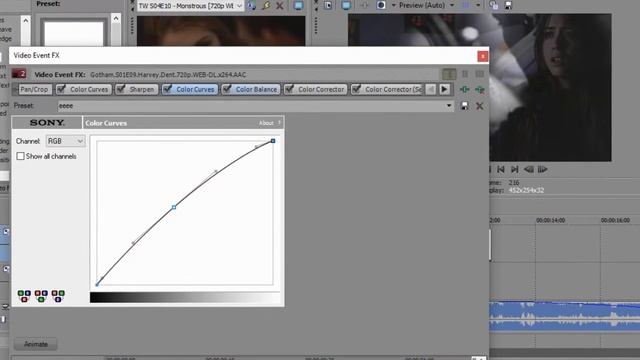
Task: Delete the preset with the X icon
Action: point(480,106)
